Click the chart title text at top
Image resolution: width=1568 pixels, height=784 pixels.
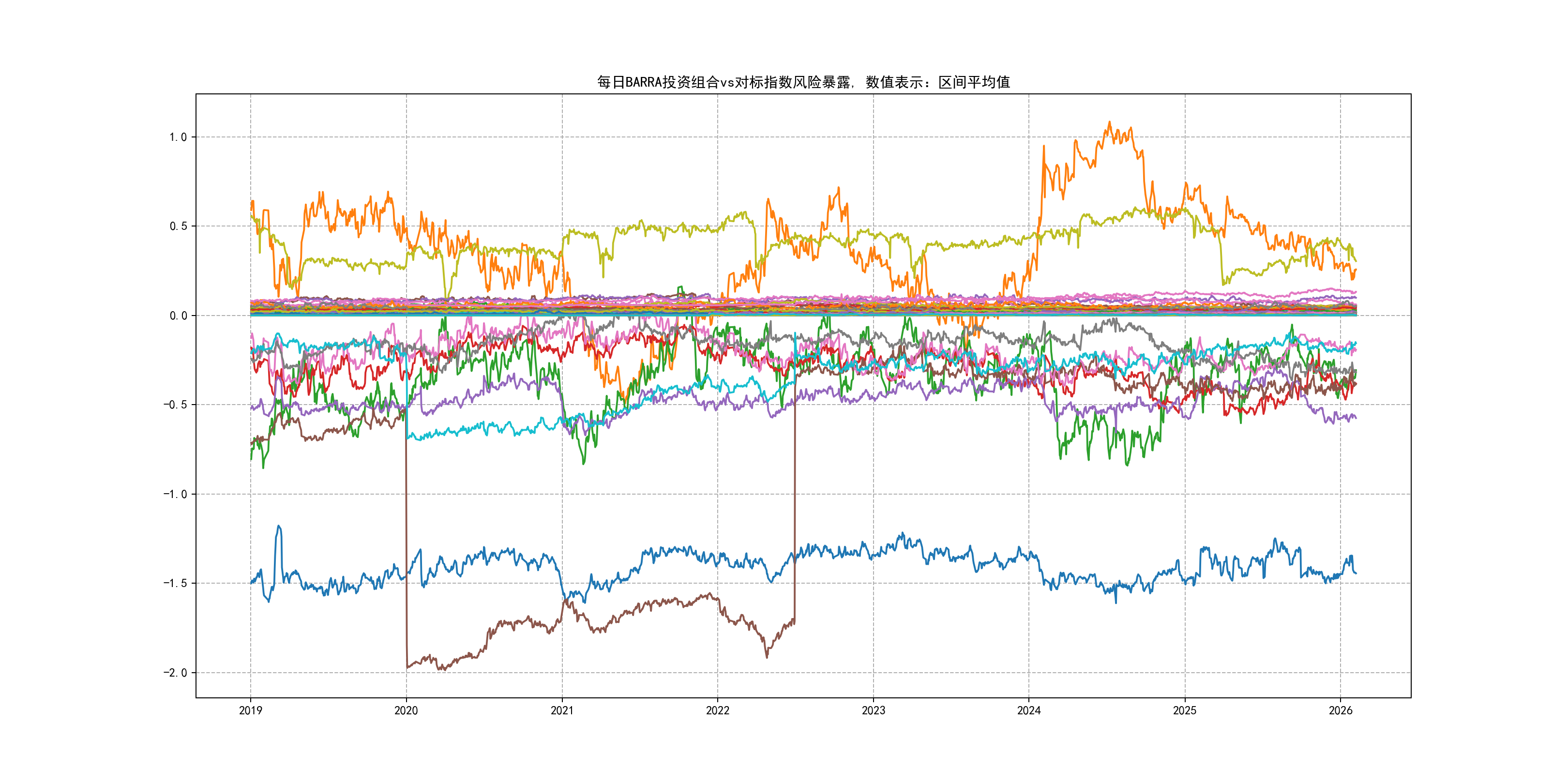(803, 82)
